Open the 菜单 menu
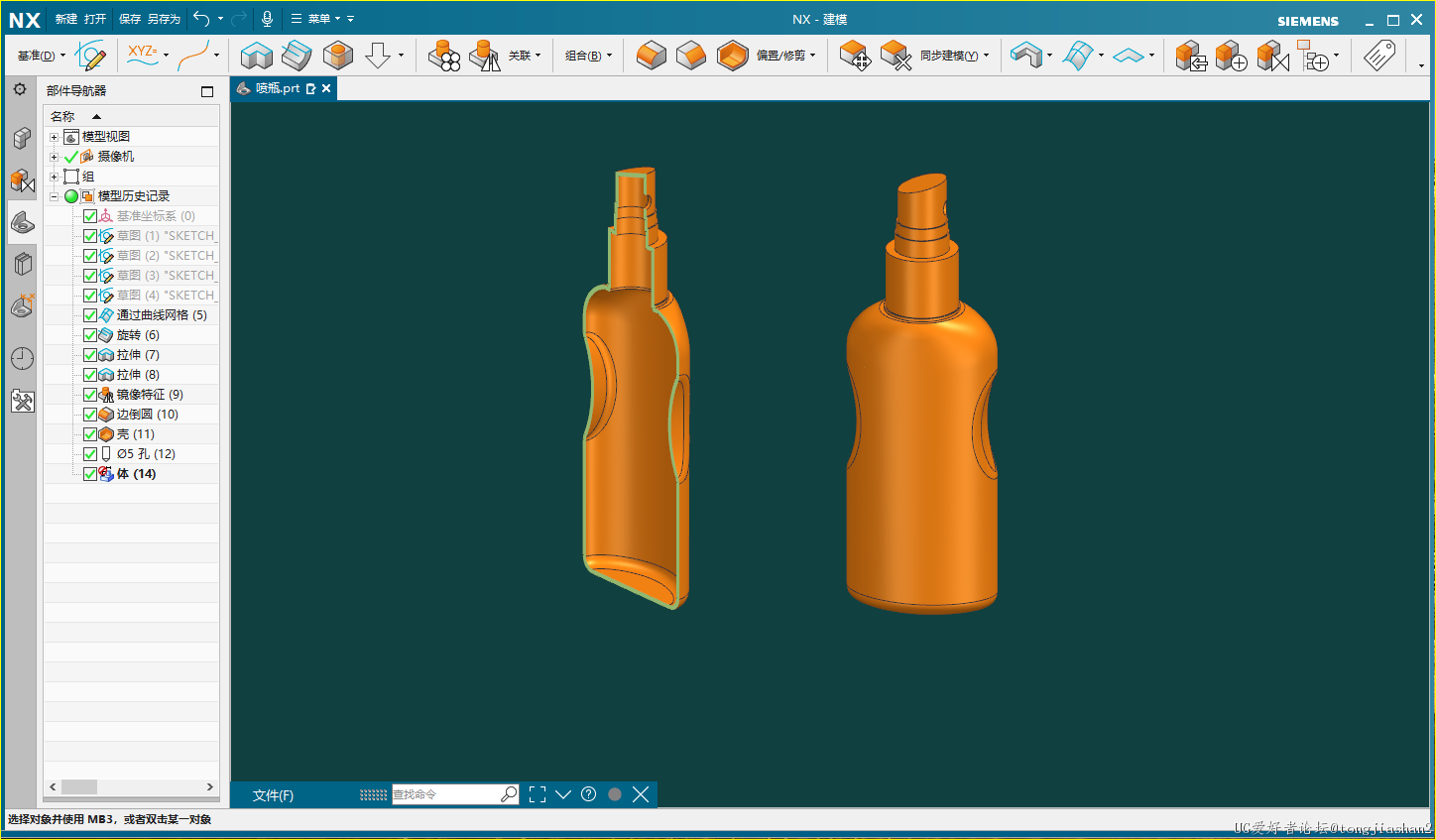This screenshot has width=1436, height=840. point(316,19)
